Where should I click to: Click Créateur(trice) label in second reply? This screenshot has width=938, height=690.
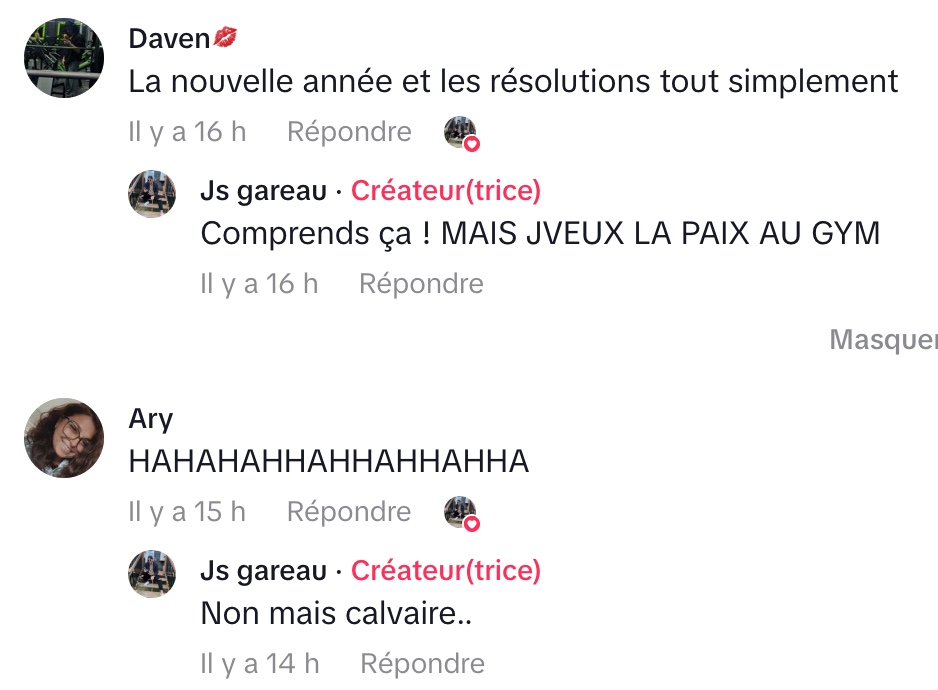click(446, 571)
